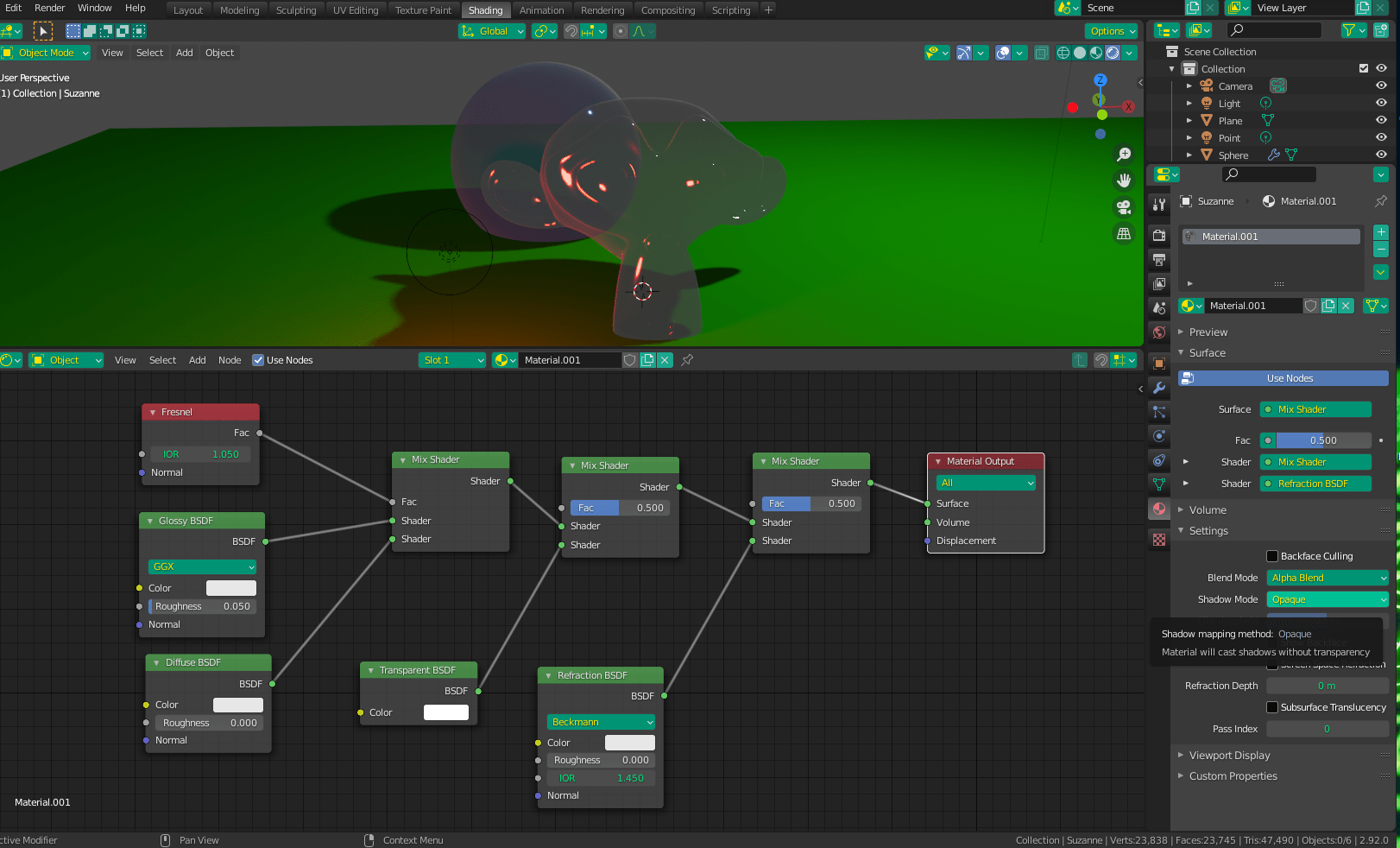Open the Blend Mode dropdown showing Alpha Blend

[x=1327, y=578]
